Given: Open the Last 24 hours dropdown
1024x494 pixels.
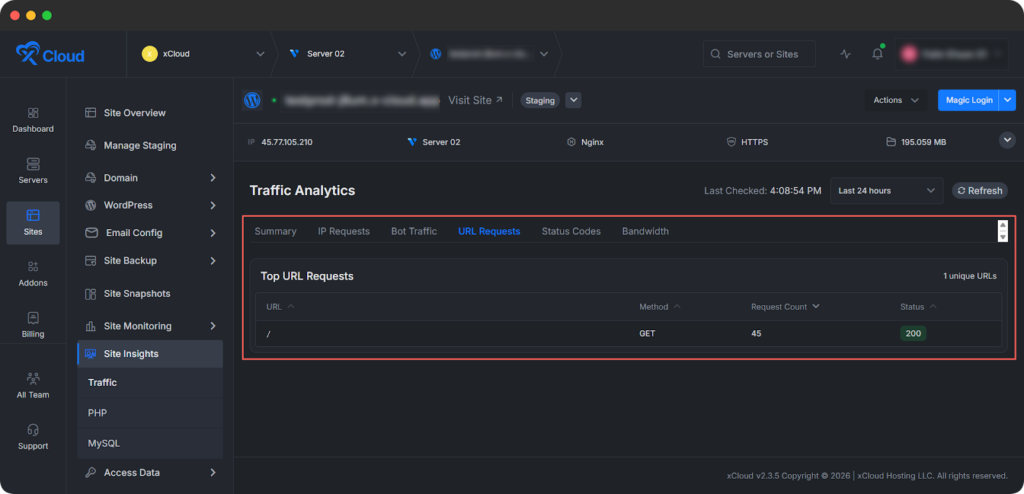Looking at the screenshot, I should [886, 191].
